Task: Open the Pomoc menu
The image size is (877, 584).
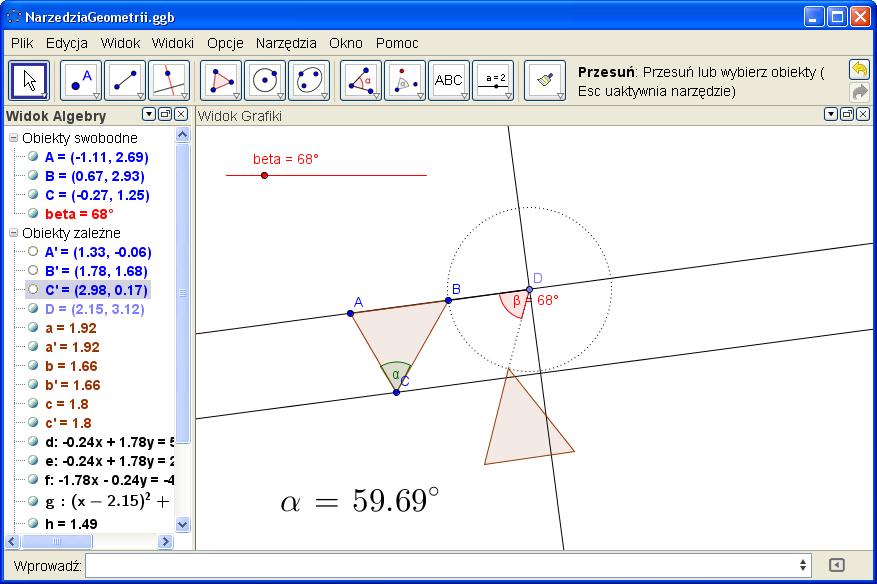Action: [x=397, y=43]
